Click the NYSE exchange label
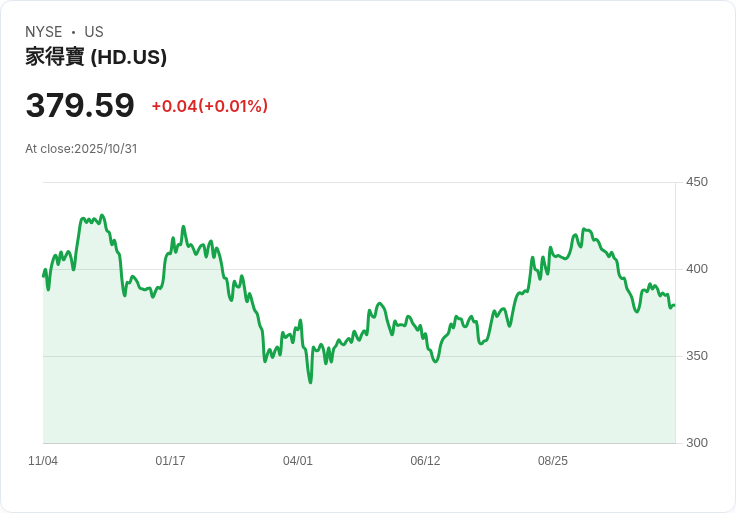Viewport: 736px width, 513px height. (x=44, y=32)
